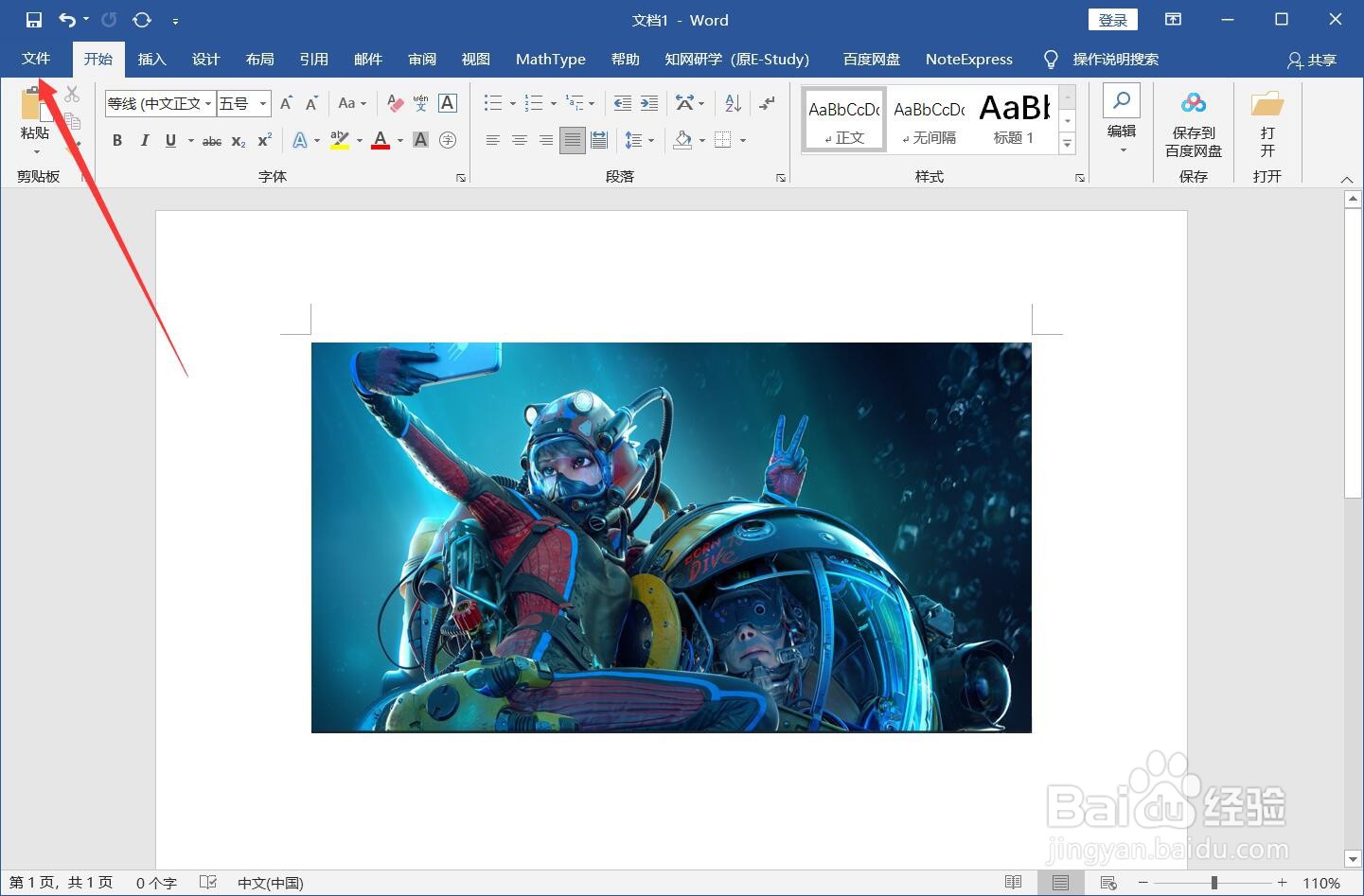Screen dimensions: 1364x896
Task: Increase font size with grow font icon
Action: (x=286, y=103)
